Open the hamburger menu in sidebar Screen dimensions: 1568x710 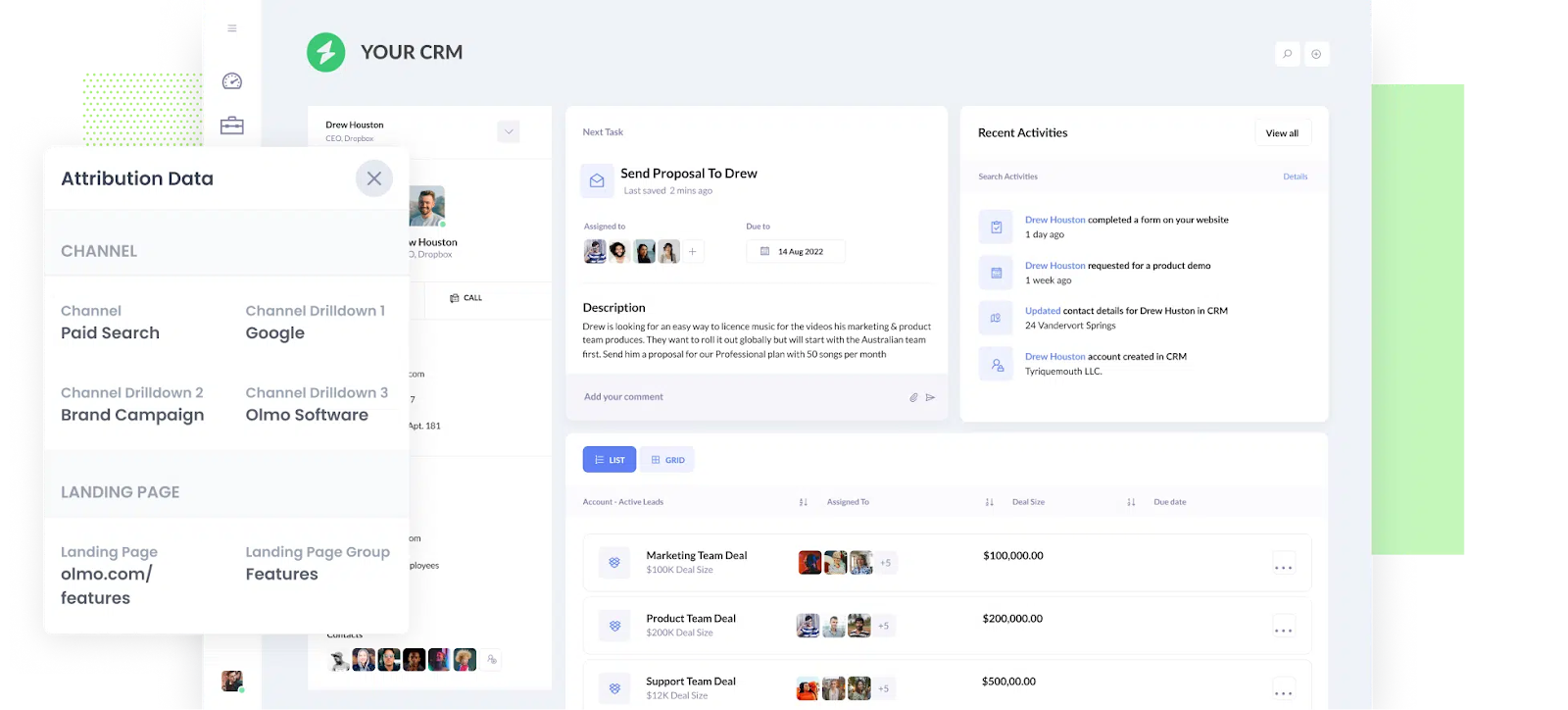232,28
